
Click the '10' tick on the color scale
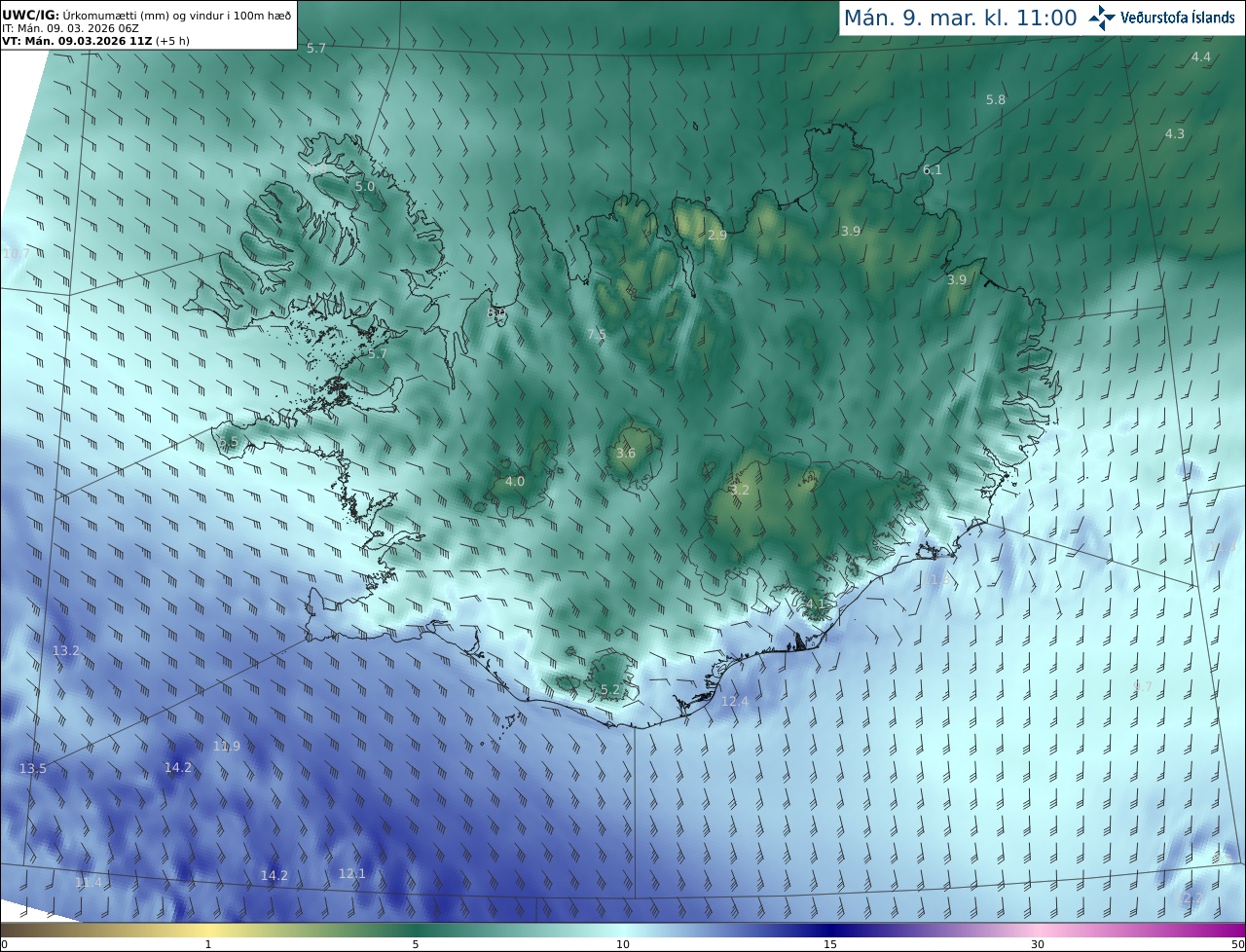pos(623,944)
